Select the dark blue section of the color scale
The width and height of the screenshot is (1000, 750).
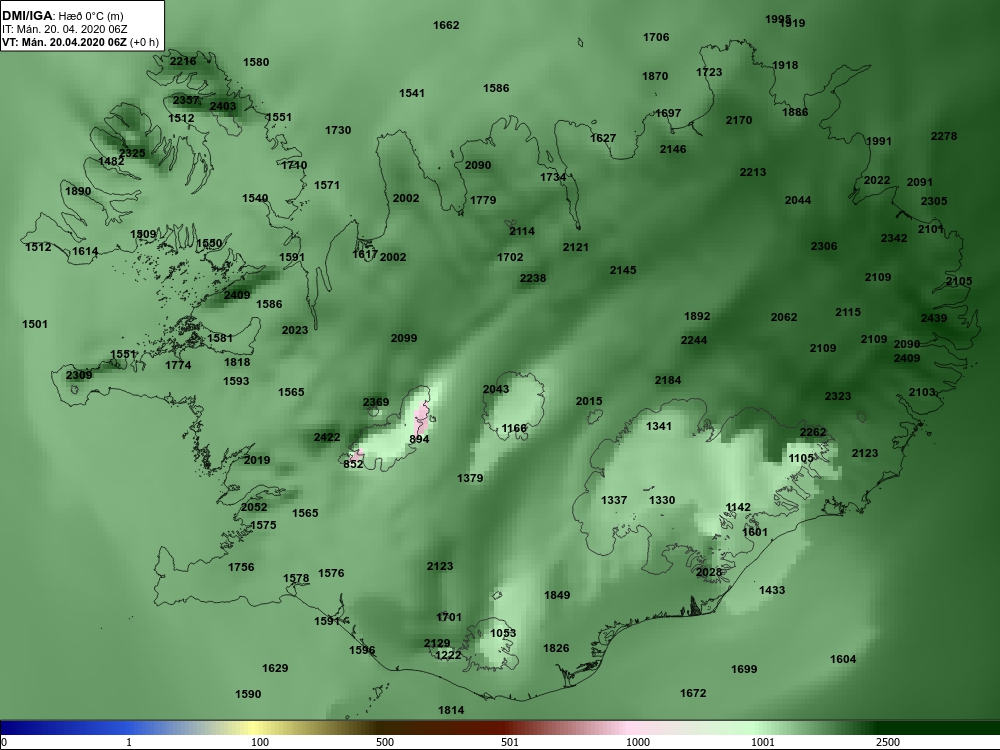tap(38, 728)
